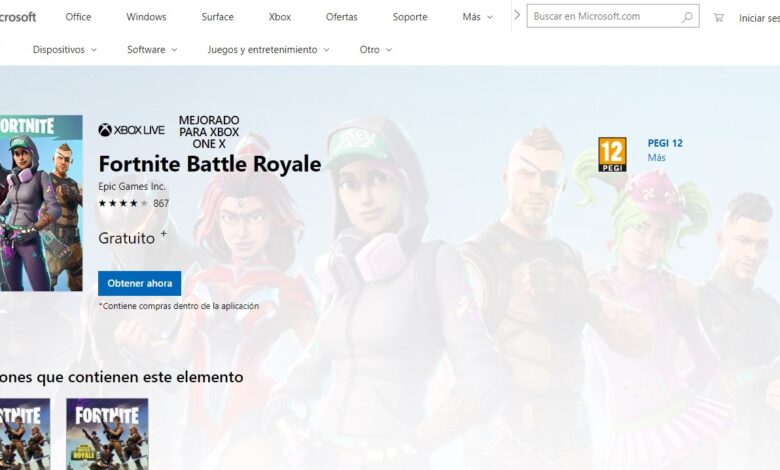This screenshot has width=780, height=470.
Task: Click the Iniciar sesión link
Action: click(759, 18)
